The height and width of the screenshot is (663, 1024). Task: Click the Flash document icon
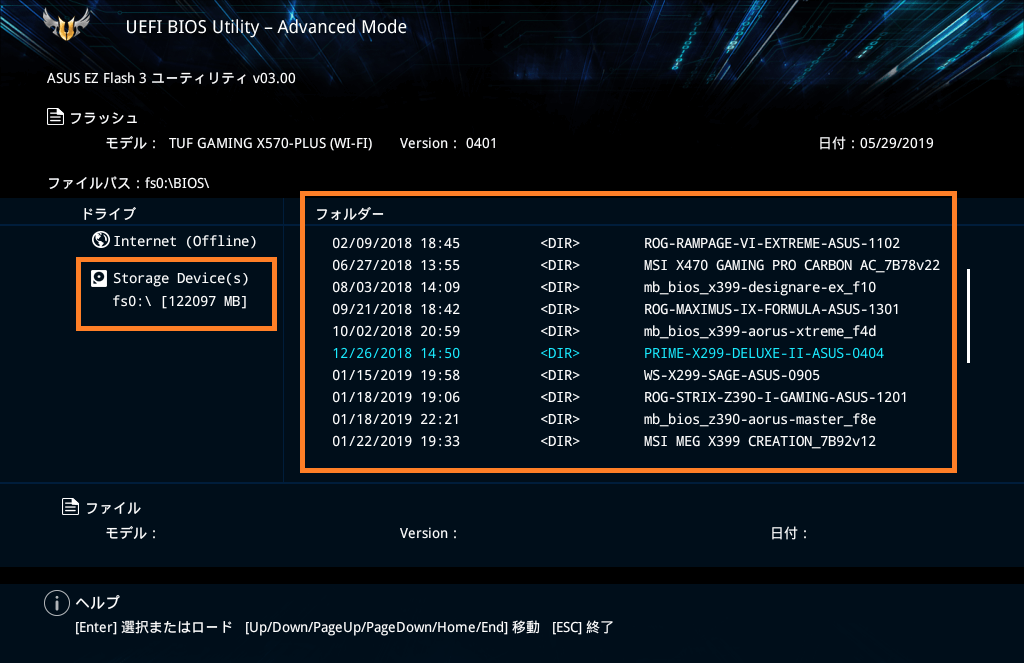[56, 117]
